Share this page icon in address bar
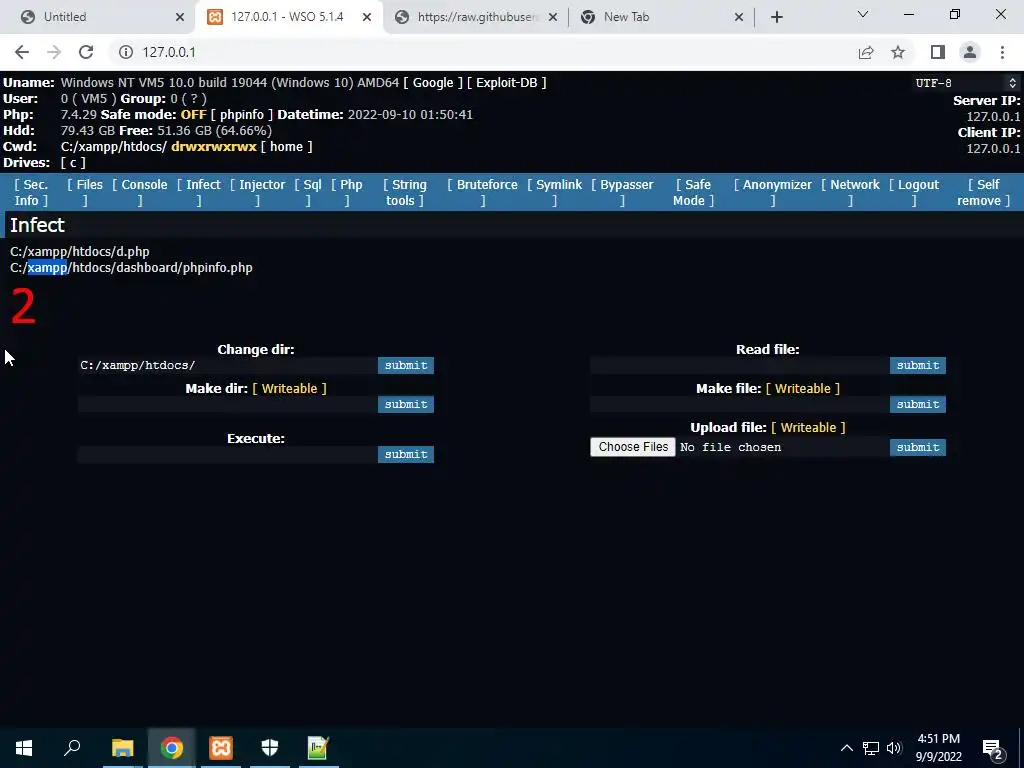This screenshot has height=768, width=1024. coord(866,52)
